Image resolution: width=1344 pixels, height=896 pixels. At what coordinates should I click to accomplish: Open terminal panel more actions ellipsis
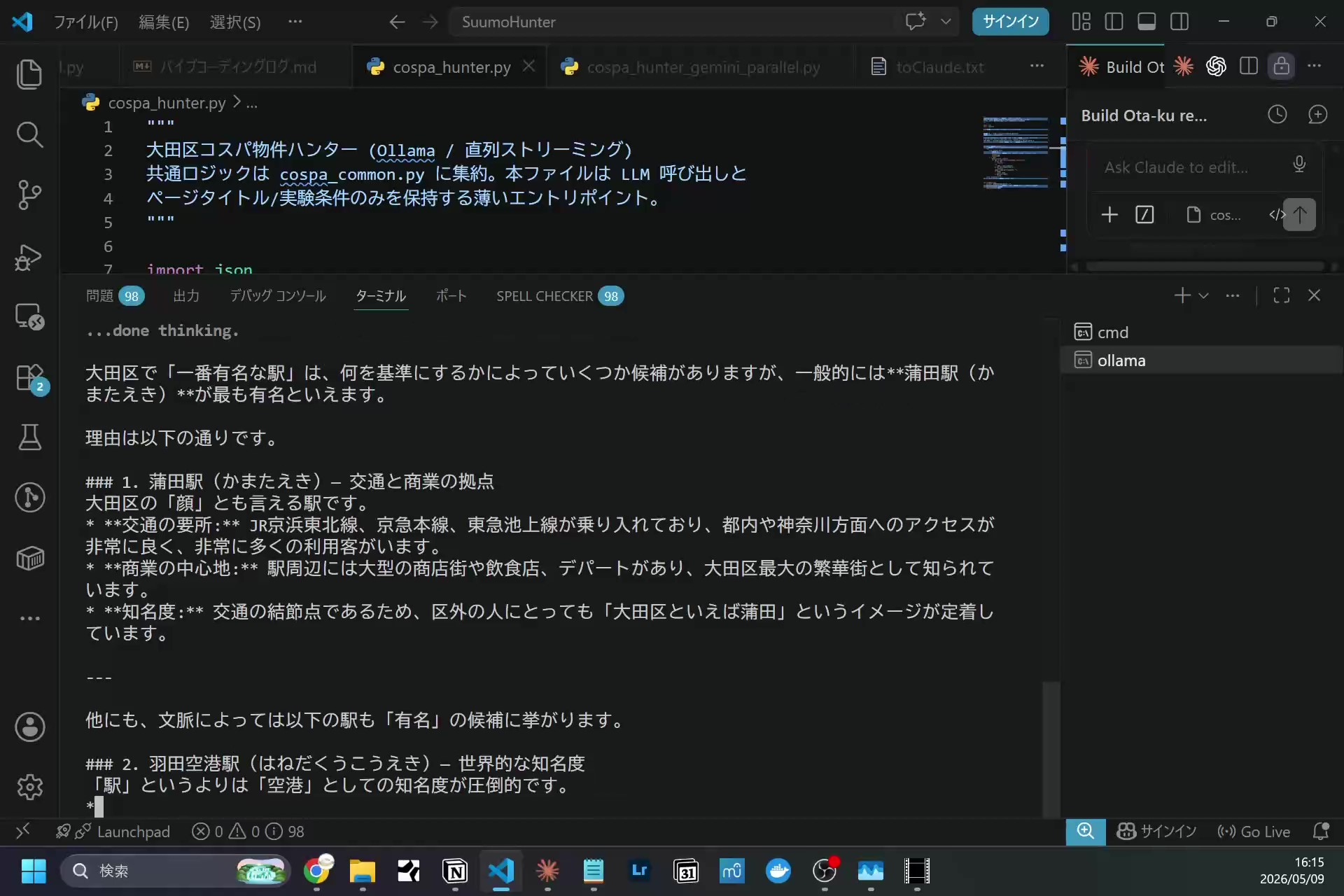[1233, 295]
